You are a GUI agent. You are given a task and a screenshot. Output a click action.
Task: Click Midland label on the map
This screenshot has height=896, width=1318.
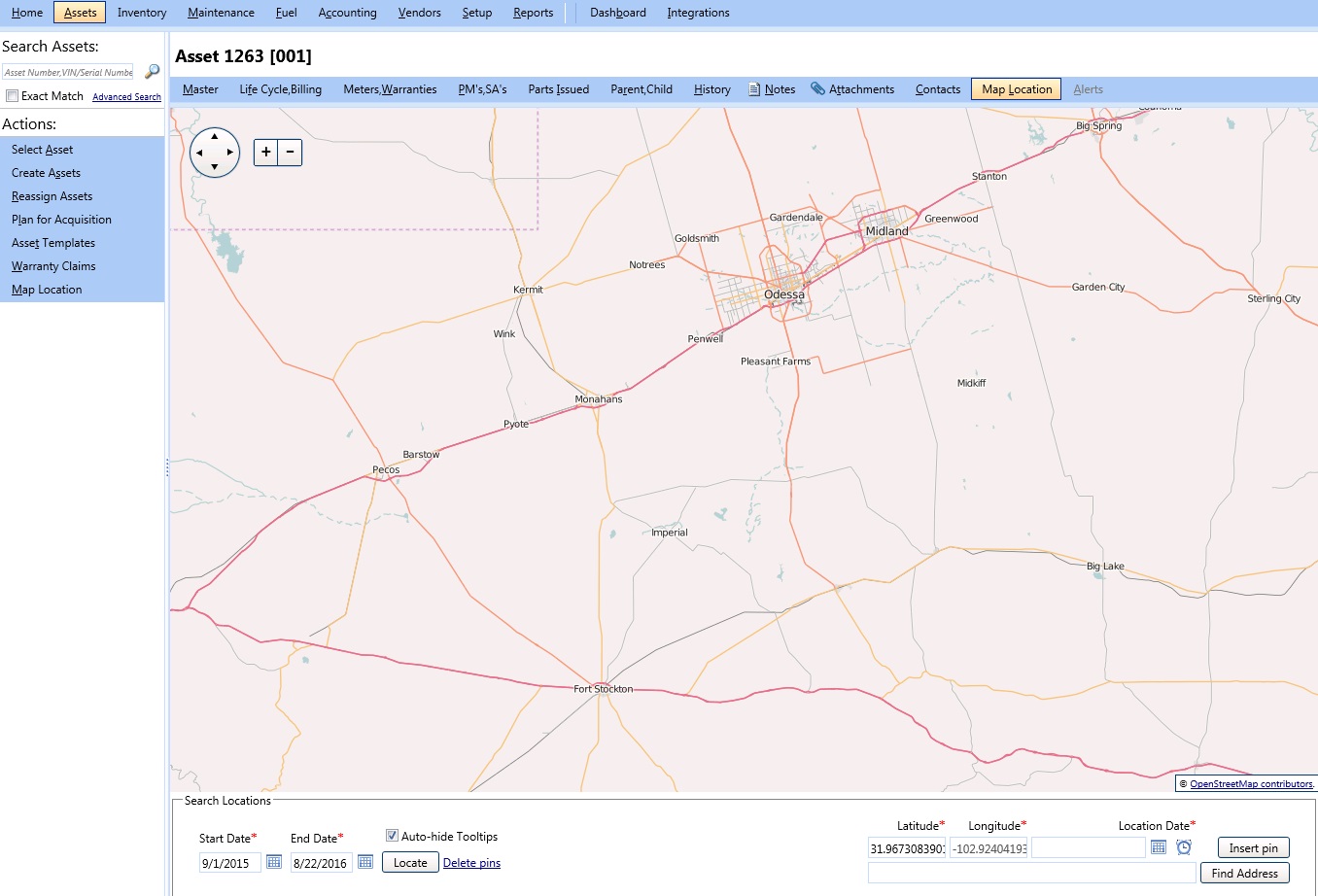[886, 231]
